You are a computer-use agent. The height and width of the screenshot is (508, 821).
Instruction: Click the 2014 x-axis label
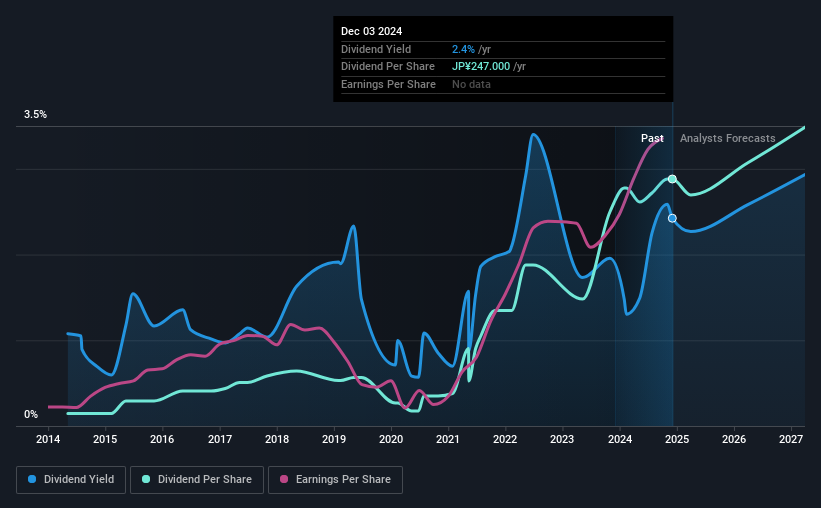tap(48, 439)
